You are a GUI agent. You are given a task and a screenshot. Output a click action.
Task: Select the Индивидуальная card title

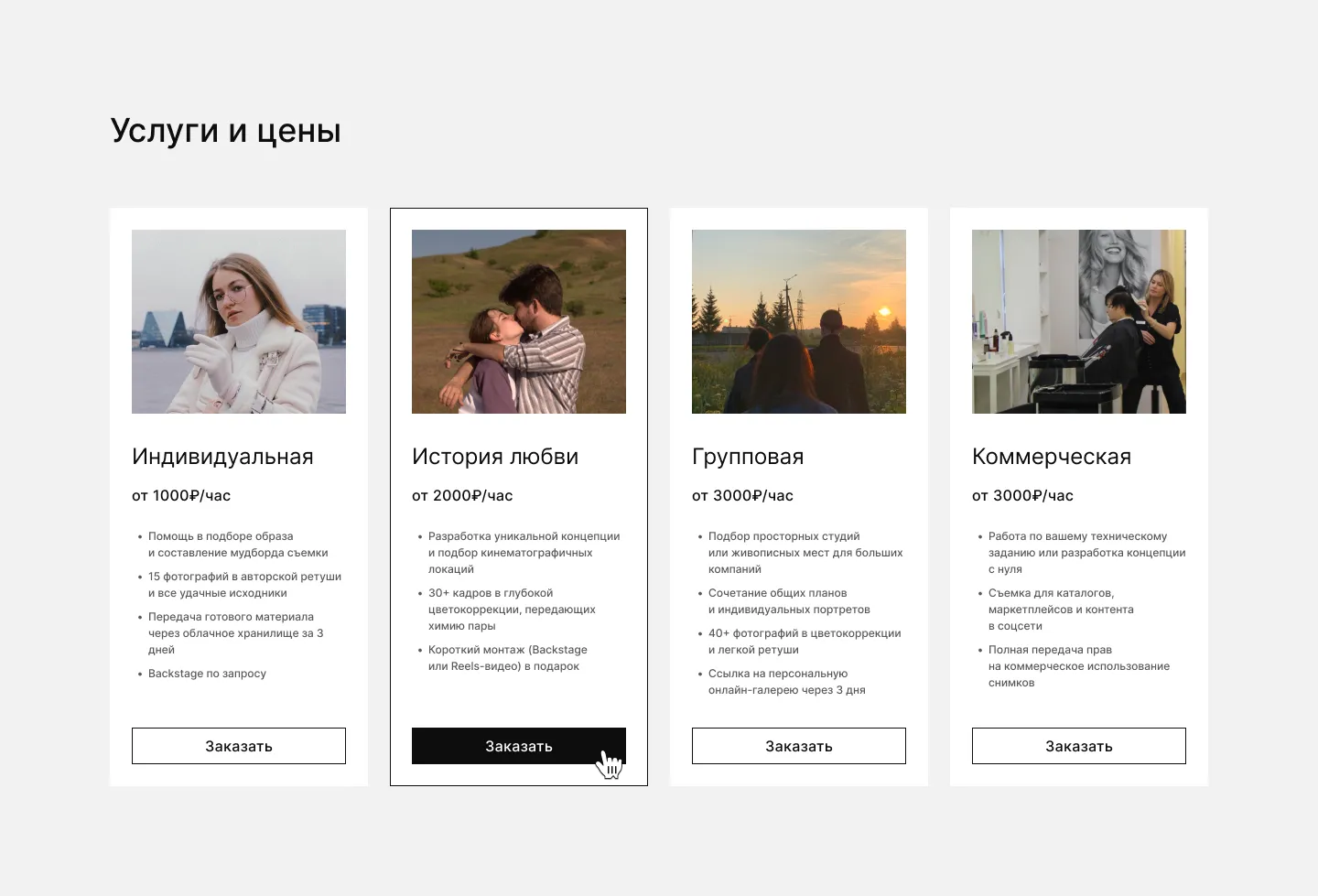222,456
